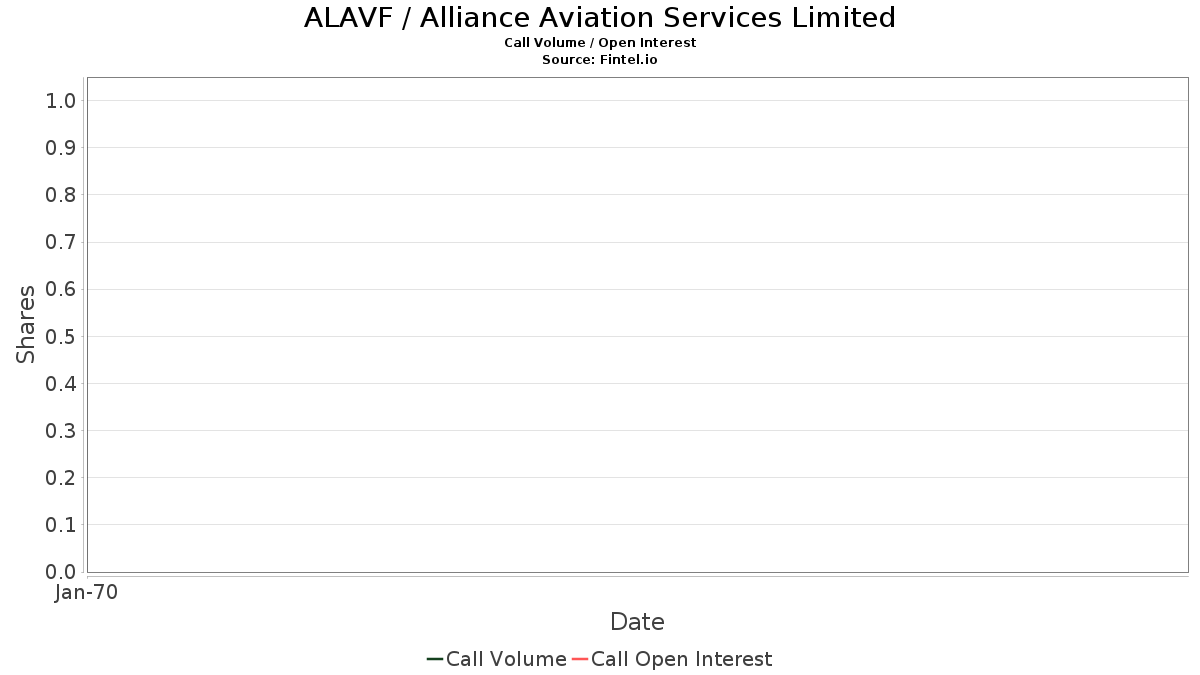Screen dimensions: 1200x675
Task: Click the 0.2 y-axis tick label
Action: point(61,478)
